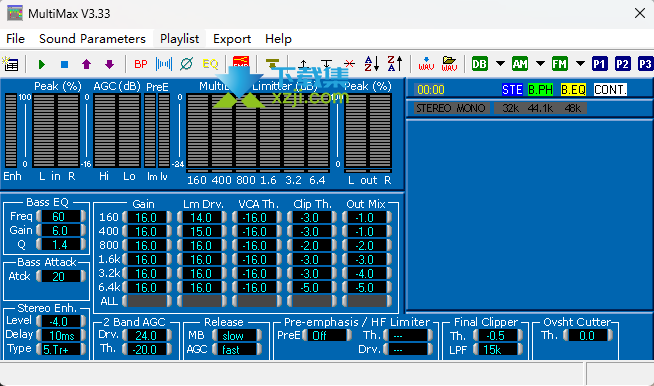
Task: Open the File menu
Action: 15,39
